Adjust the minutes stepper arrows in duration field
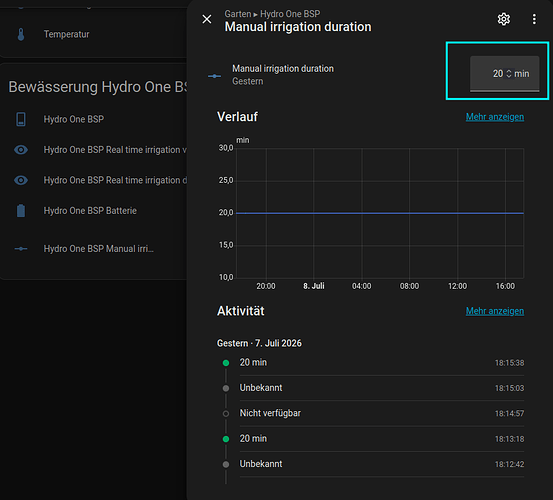 [x=509, y=74]
